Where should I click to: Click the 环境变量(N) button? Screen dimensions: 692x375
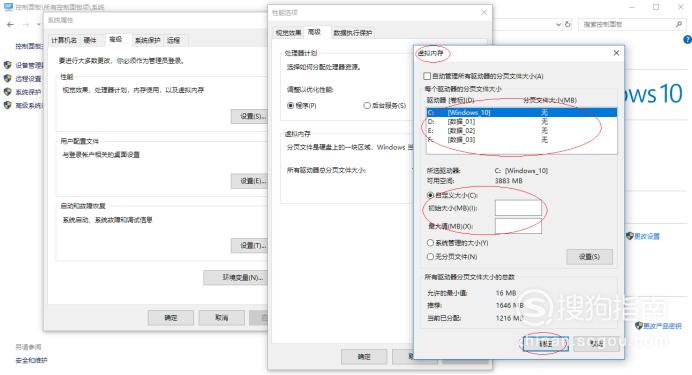pyautogui.click(x=236, y=278)
